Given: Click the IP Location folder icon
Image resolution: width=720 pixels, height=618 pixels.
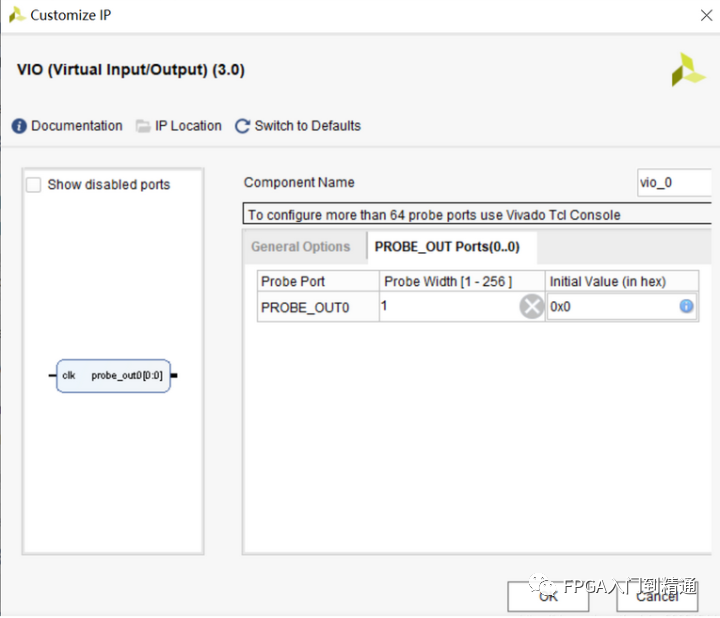Looking at the screenshot, I should [x=143, y=126].
